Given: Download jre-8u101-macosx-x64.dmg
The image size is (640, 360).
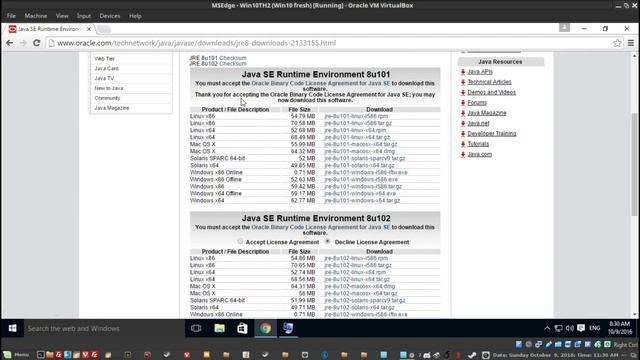Looking at the screenshot, I should coord(359,151).
